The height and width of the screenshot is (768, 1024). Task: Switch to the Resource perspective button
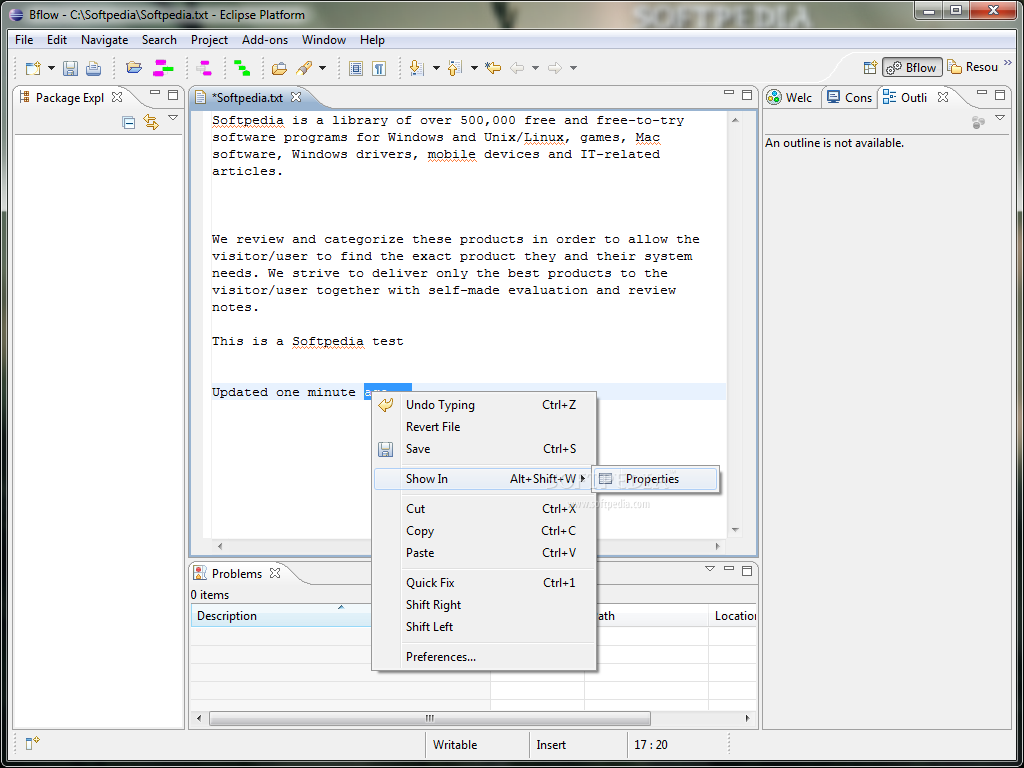[973, 67]
